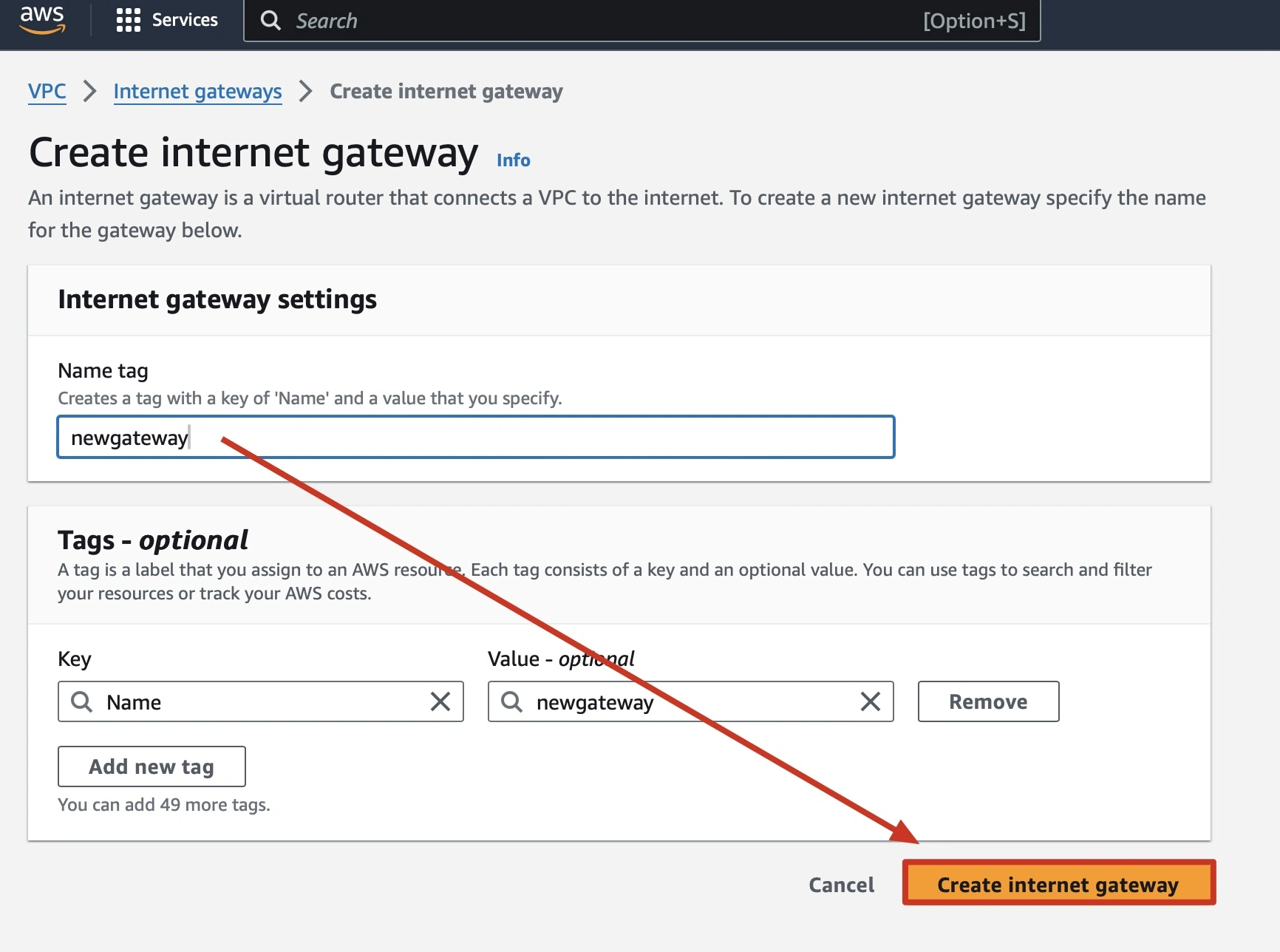
Task: Click the search icon in Key field
Action: tap(81, 701)
